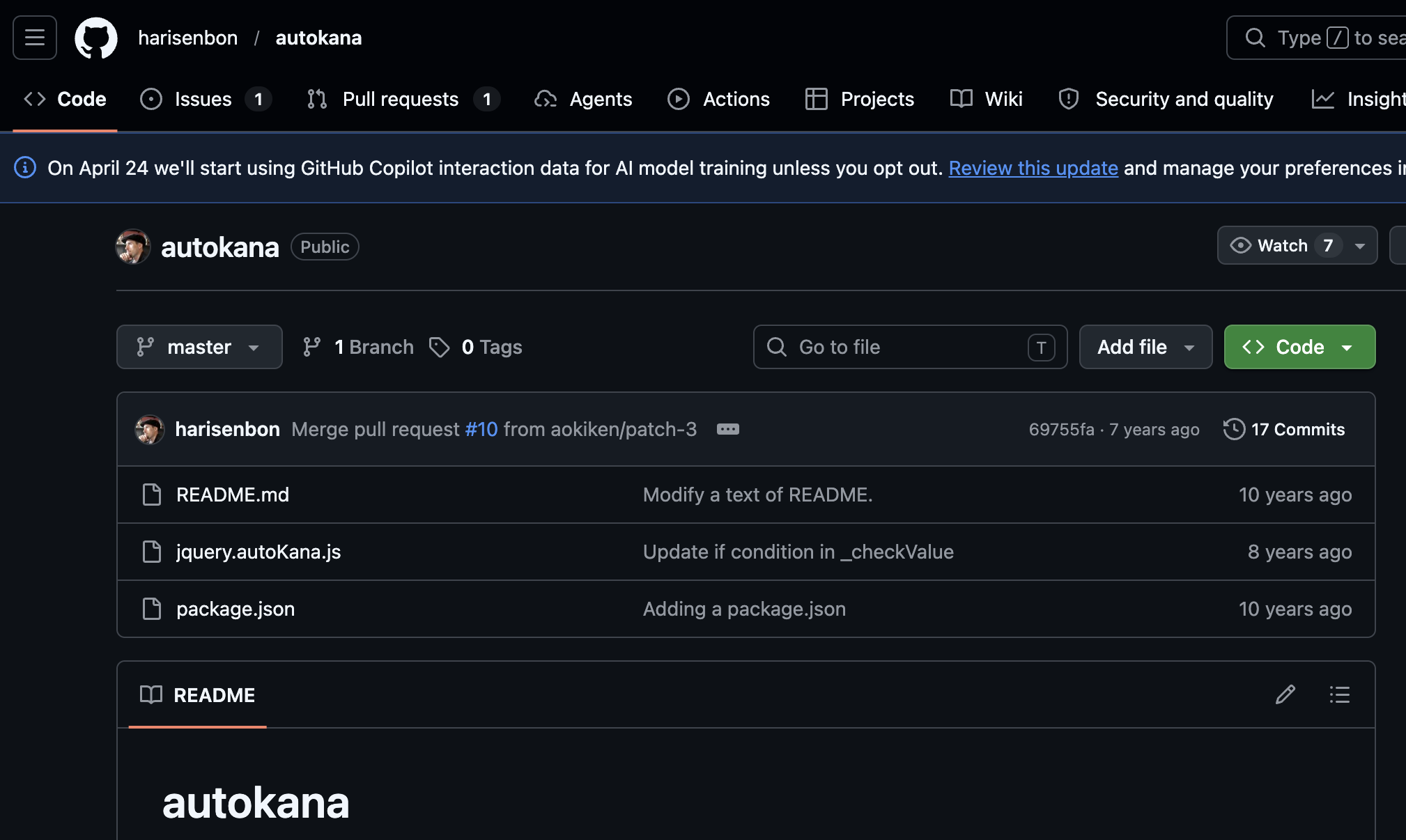Image resolution: width=1406 pixels, height=840 pixels.
Task: Open the hamburger navigation menu
Action: (35, 38)
